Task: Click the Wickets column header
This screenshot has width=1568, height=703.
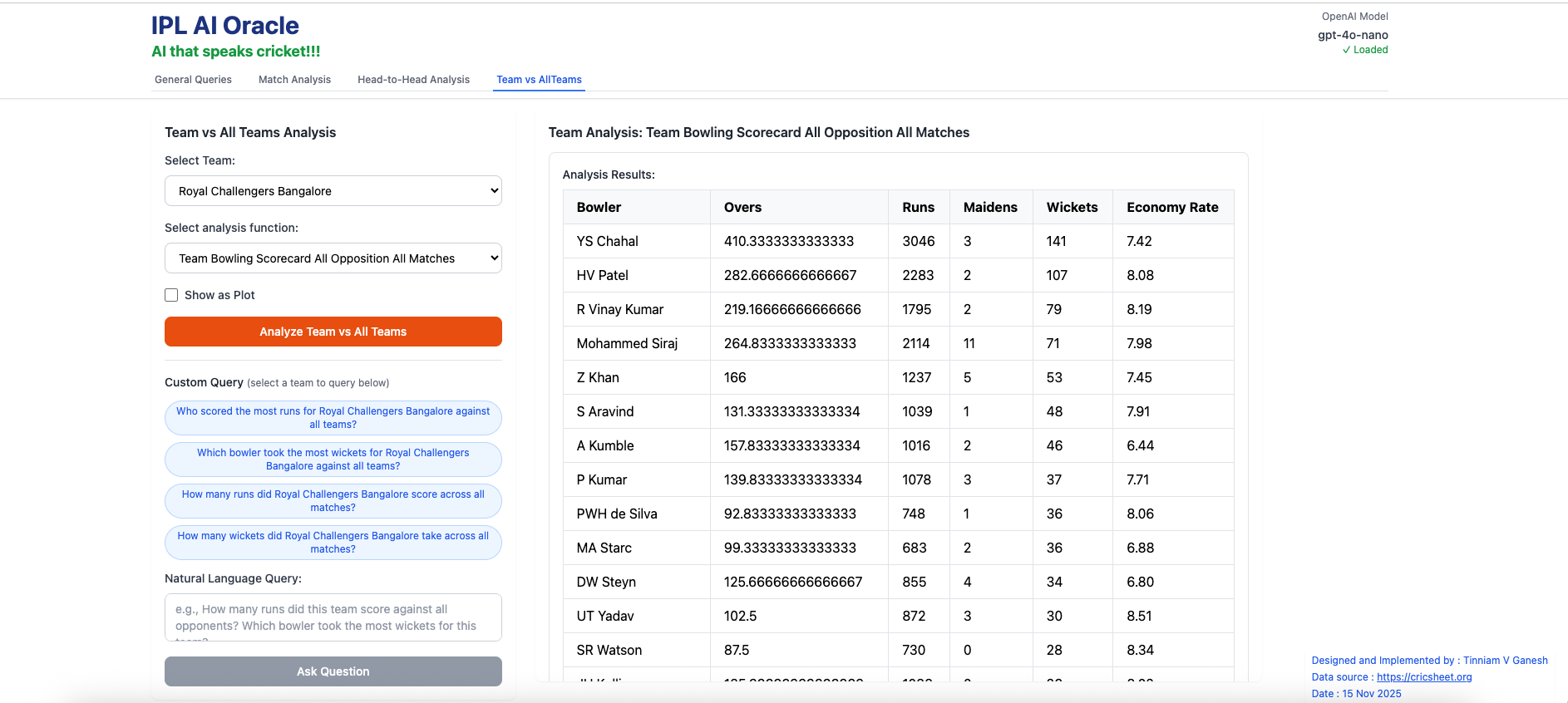Action: click(x=1072, y=208)
